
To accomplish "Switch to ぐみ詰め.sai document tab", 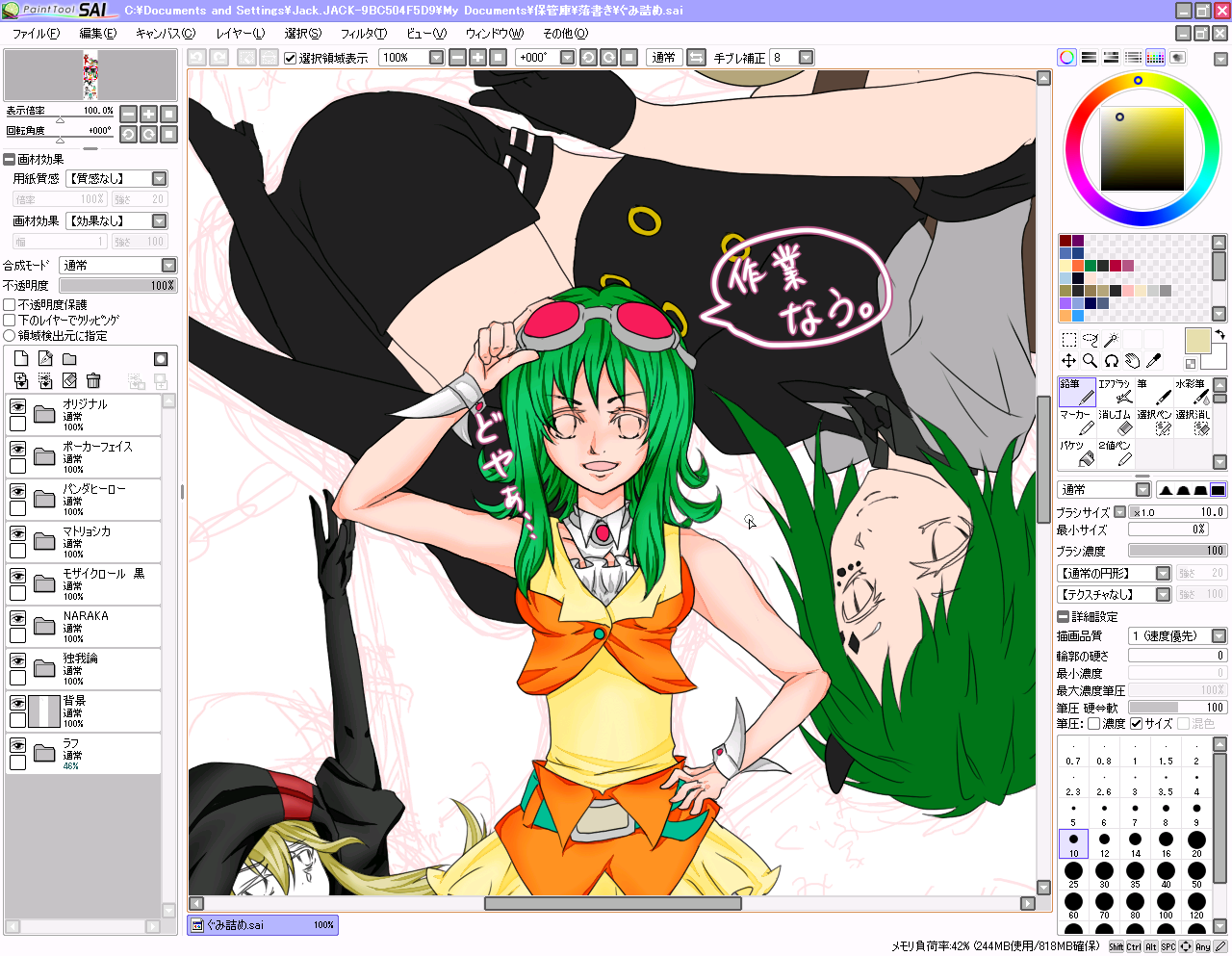I will point(263,925).
